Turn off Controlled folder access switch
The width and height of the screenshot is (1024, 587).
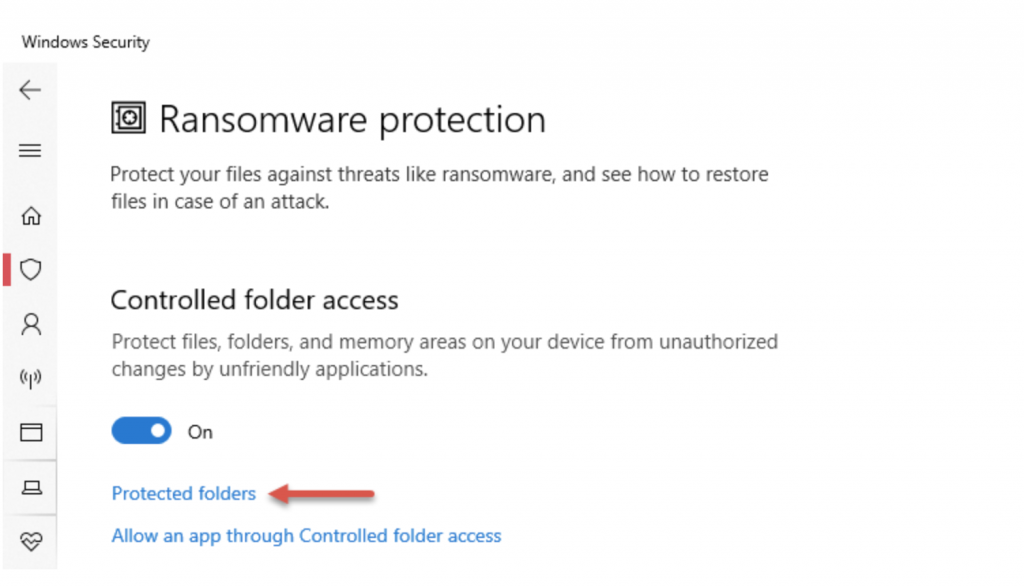click(141, 431)
